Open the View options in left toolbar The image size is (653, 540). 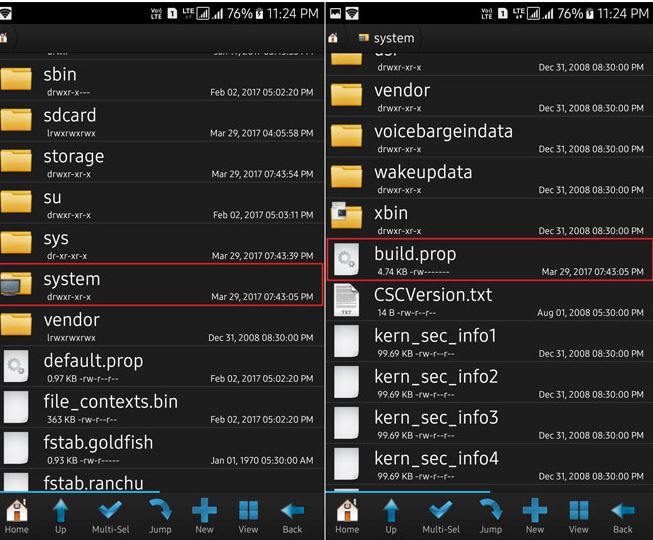point(248,514)
